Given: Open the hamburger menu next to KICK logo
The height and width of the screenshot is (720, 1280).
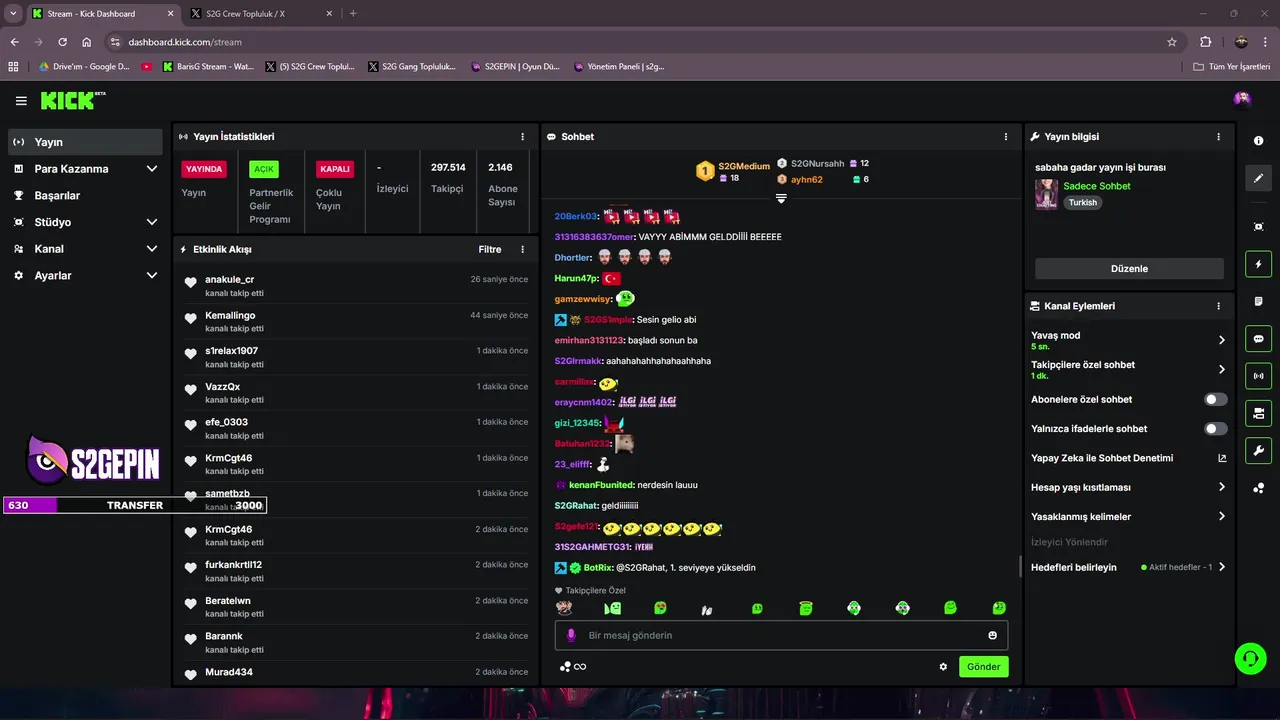Looking at the screenshot, I should 21,101.
